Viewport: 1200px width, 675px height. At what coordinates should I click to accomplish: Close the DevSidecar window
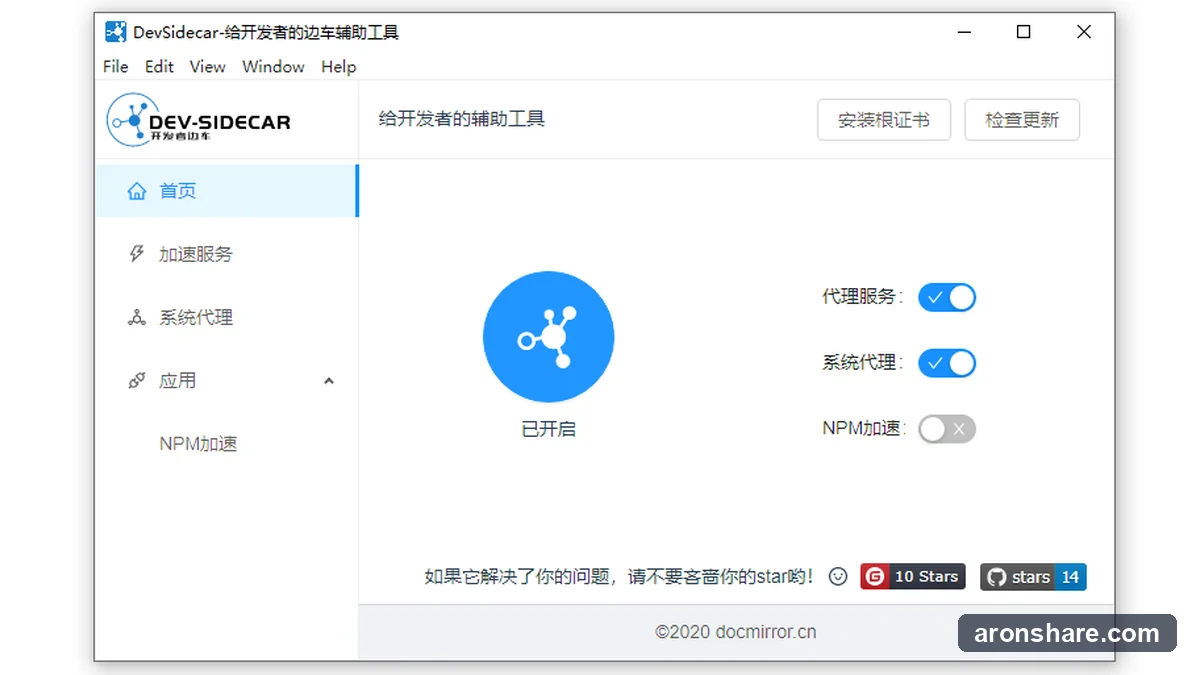[x=1084, y=32]
